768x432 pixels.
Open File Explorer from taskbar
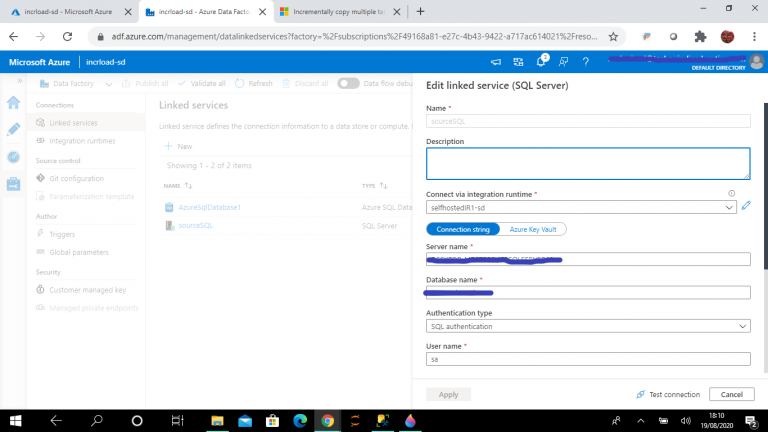pyautogui.click(x=217, y=421)
